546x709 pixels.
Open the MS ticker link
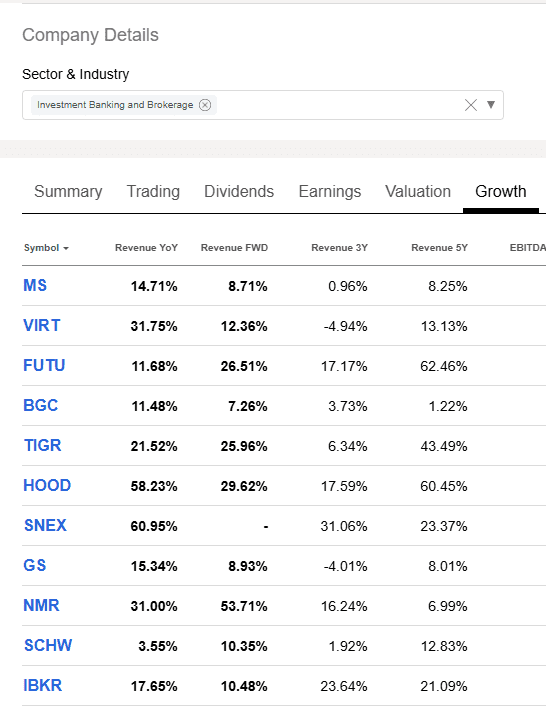tap(35, 286)
